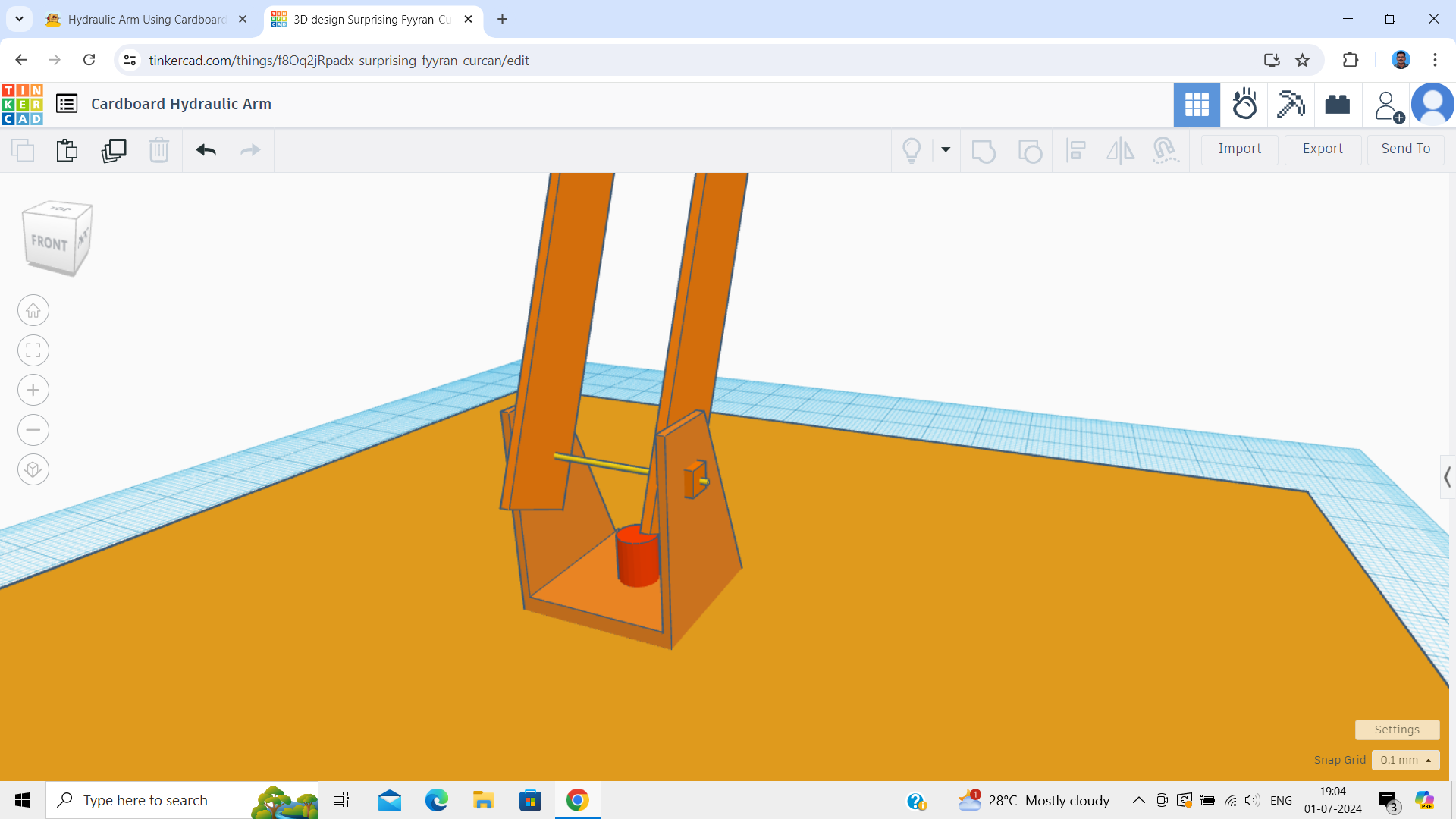Click the Paste icon

pyautogui.click(x=66, y=150)
